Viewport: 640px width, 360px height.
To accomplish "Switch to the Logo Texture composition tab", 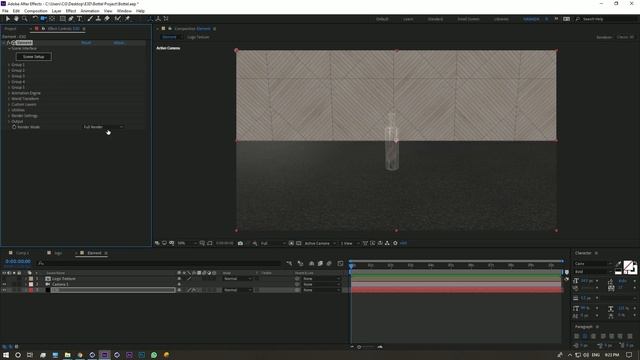I will pyautogui.click(x=198, y=37).
